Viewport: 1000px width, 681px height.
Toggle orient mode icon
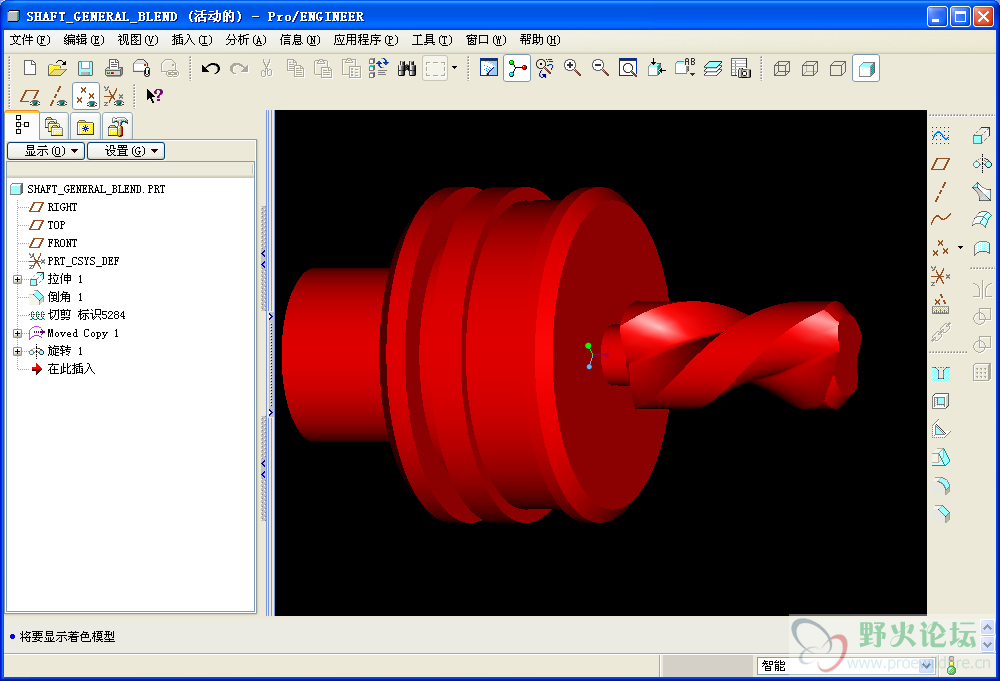pyautogui.click(x=544, y=68)
